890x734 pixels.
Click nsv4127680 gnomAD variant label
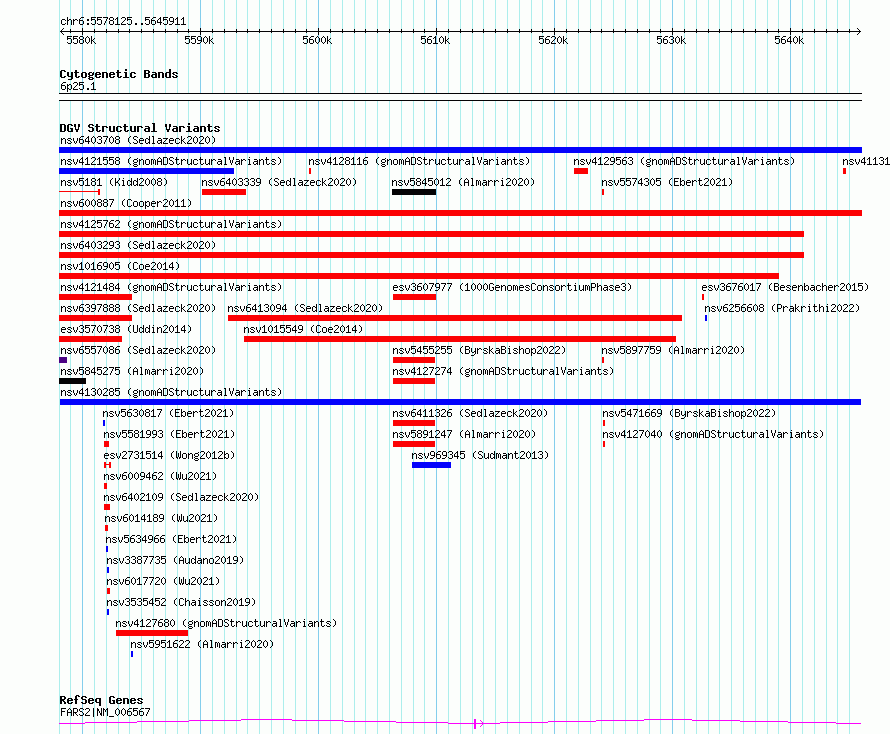click(x=226, y=623)
